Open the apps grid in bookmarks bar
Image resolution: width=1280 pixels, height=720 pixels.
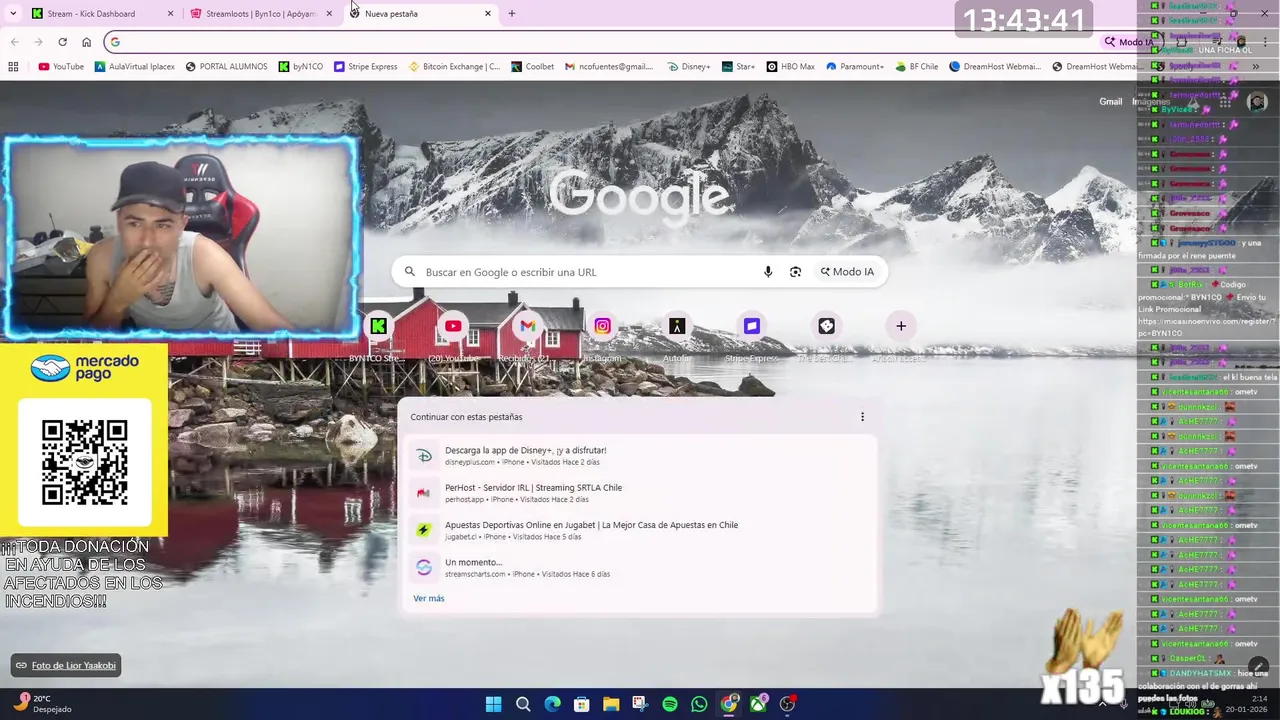pyautogui.click(x=13, y=67)
